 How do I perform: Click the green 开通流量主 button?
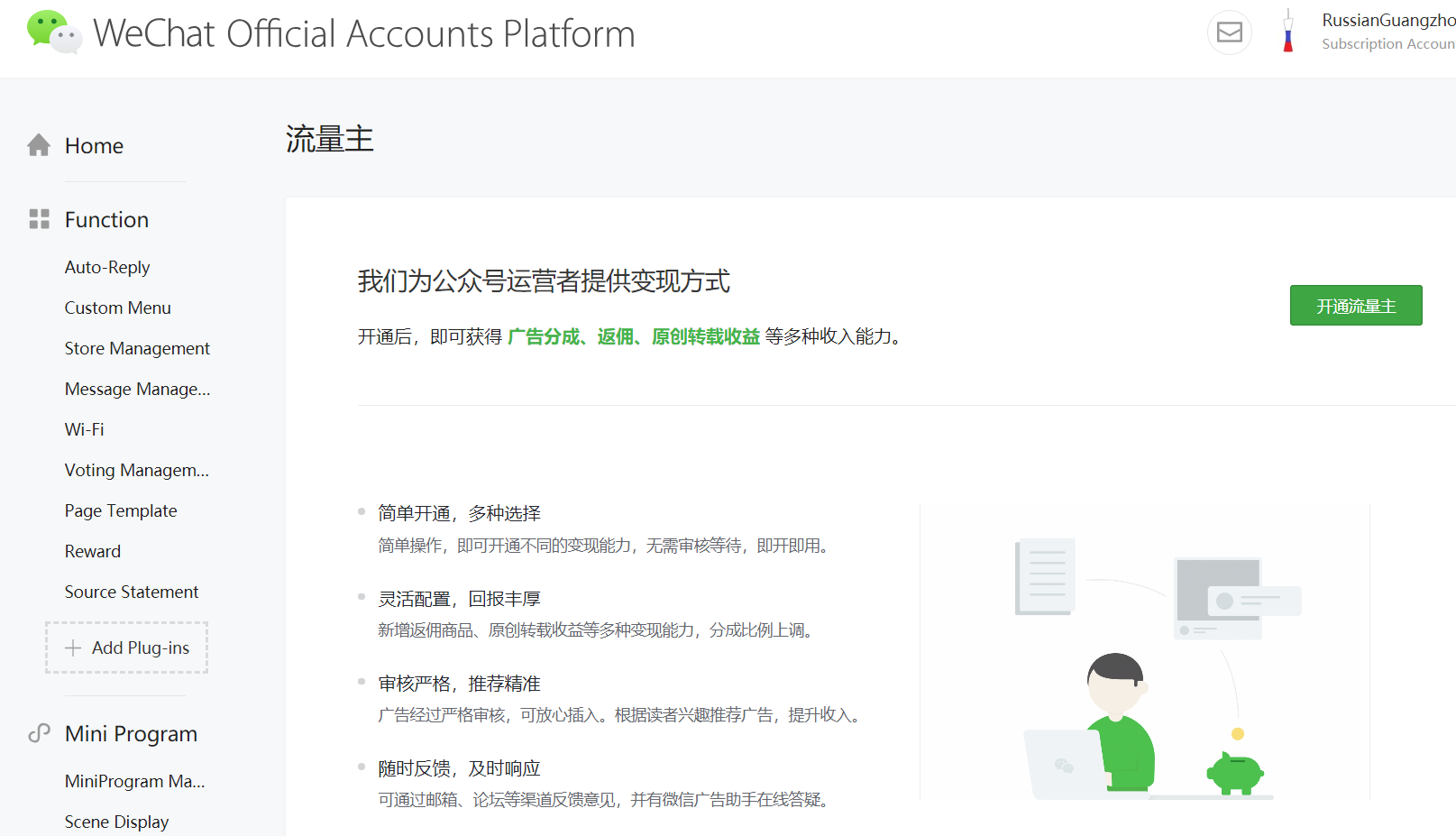point(1356,306)
